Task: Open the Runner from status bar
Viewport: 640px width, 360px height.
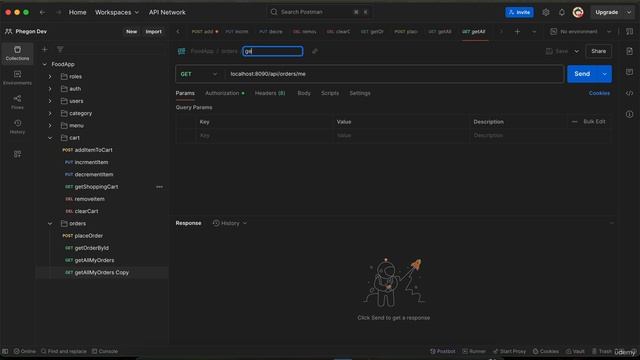Action: pyautogui.click(x=474, y=351)
